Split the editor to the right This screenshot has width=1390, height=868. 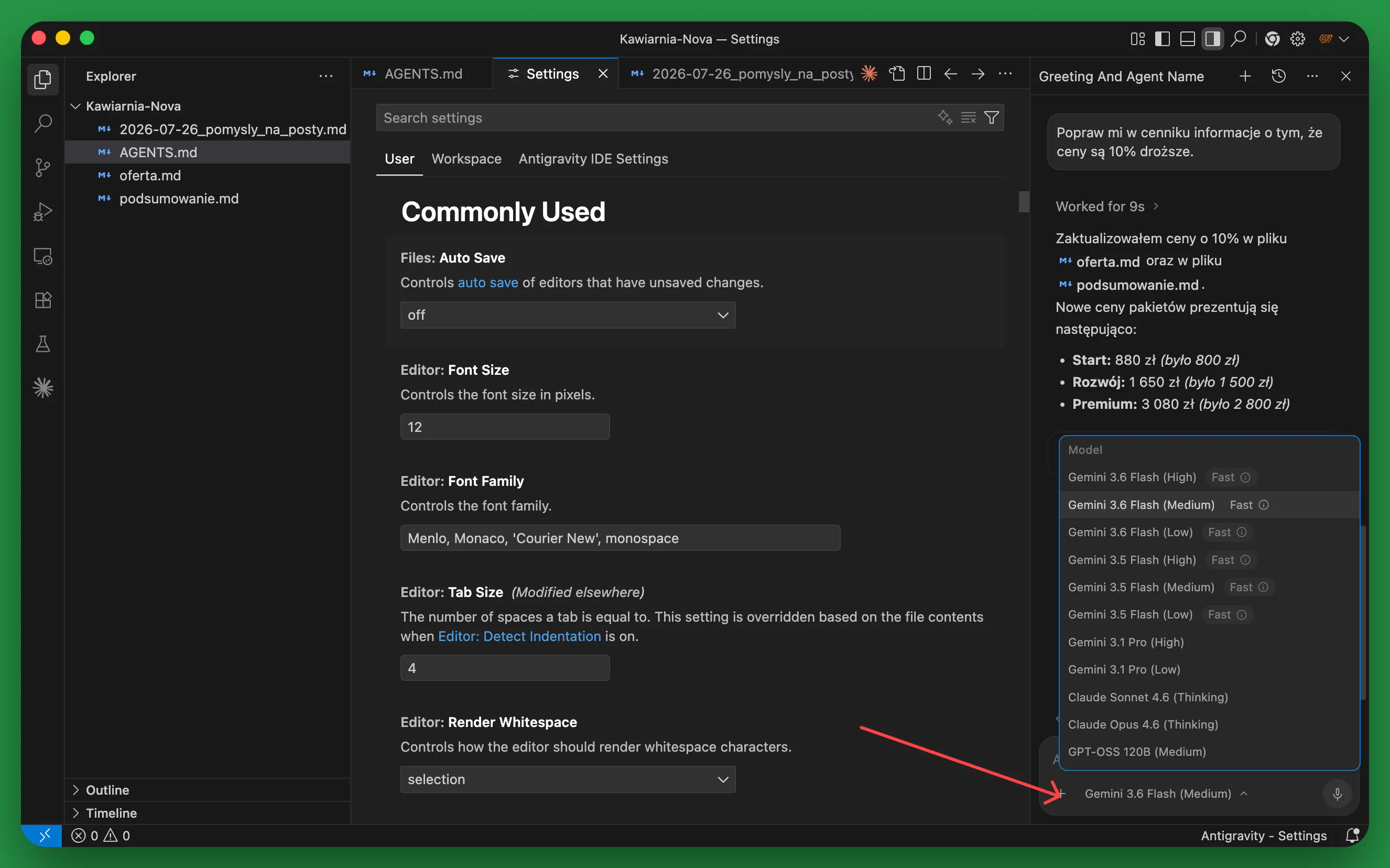(x=924, y=73)
